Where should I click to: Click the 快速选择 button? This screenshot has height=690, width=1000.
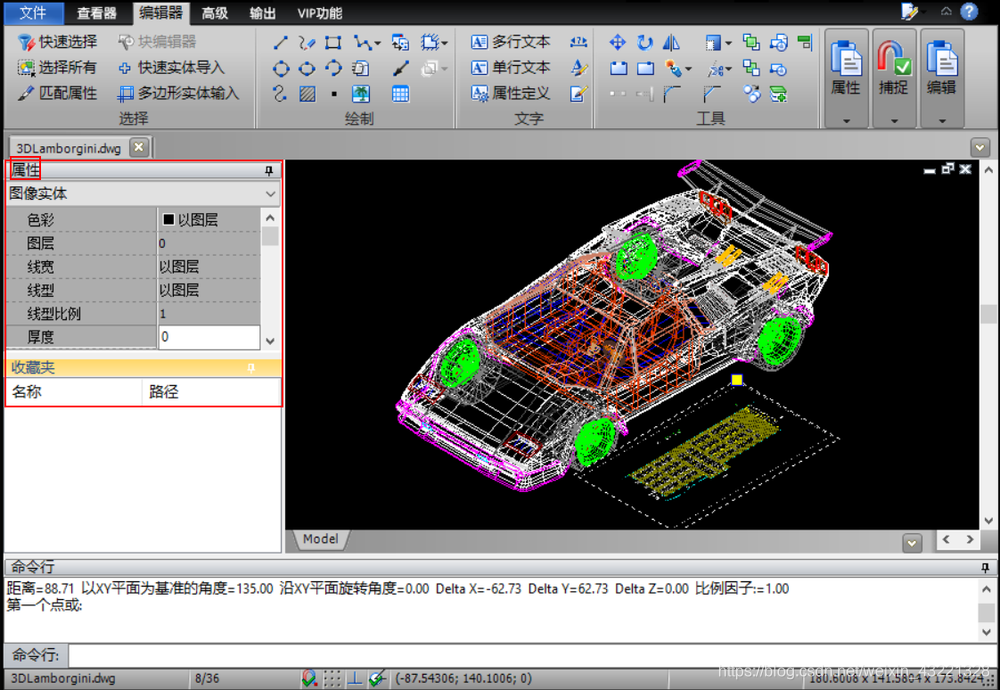click(x=57, y=42)
